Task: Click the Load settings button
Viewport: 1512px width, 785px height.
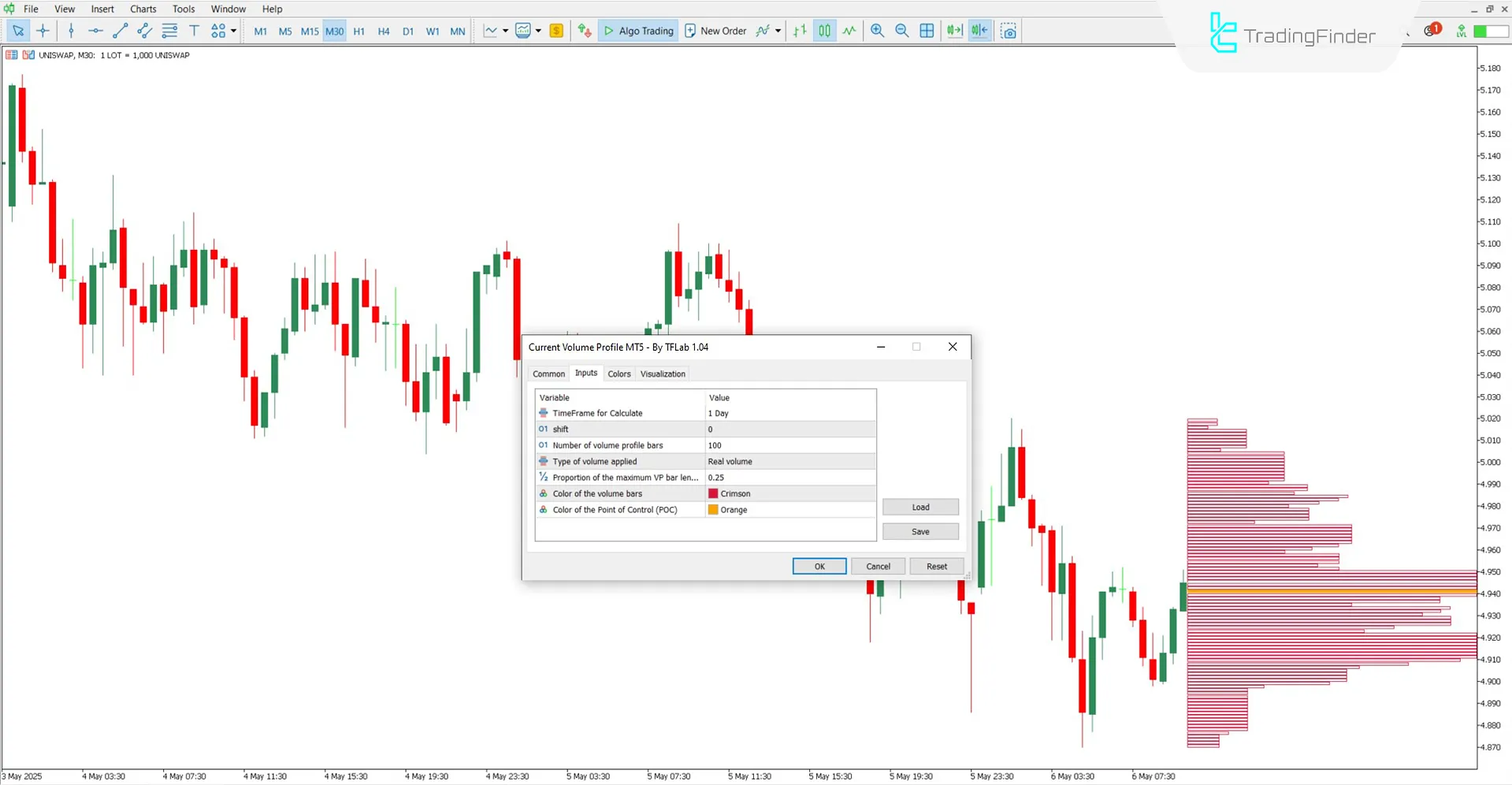Action: coord(919,507)
